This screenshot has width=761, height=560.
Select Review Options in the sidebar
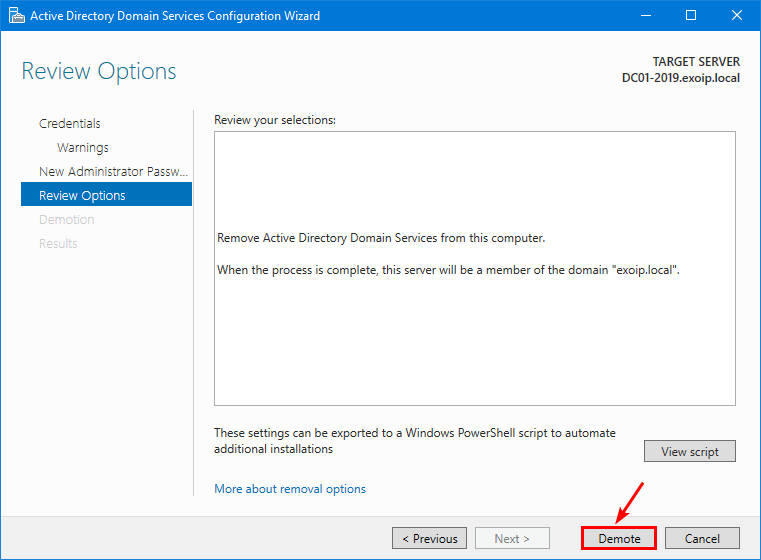(x=82, y=195)
